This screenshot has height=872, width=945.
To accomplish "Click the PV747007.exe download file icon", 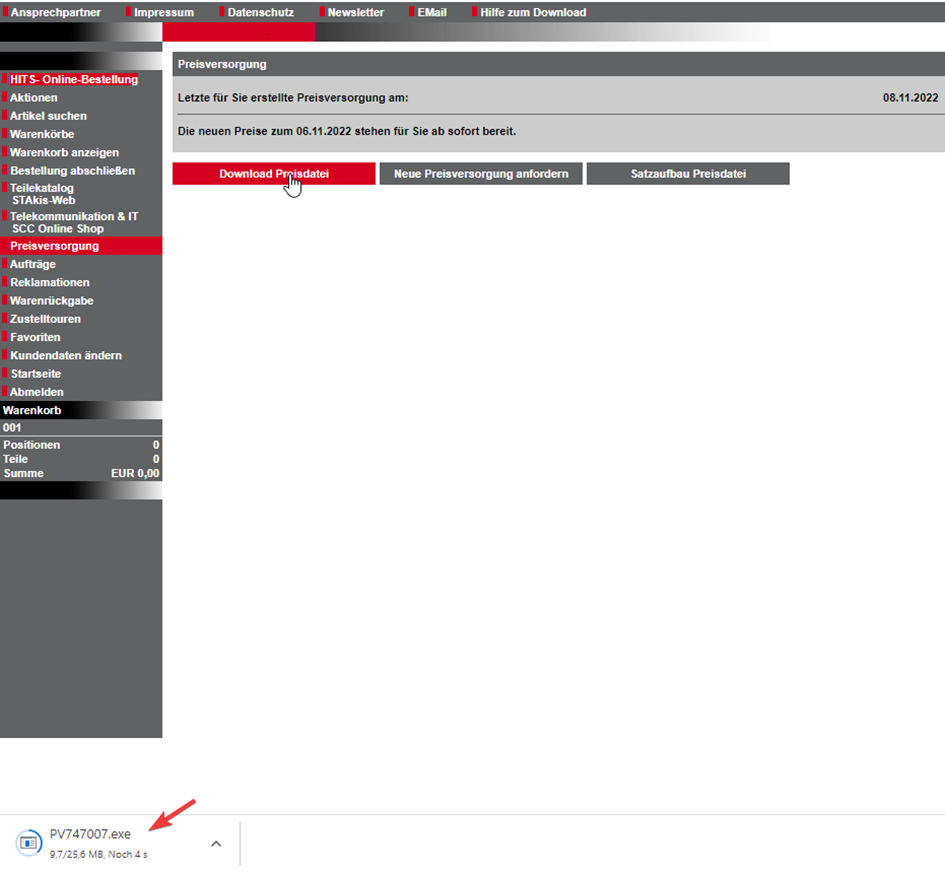I will pyautogui.click(x=29, y=843).
